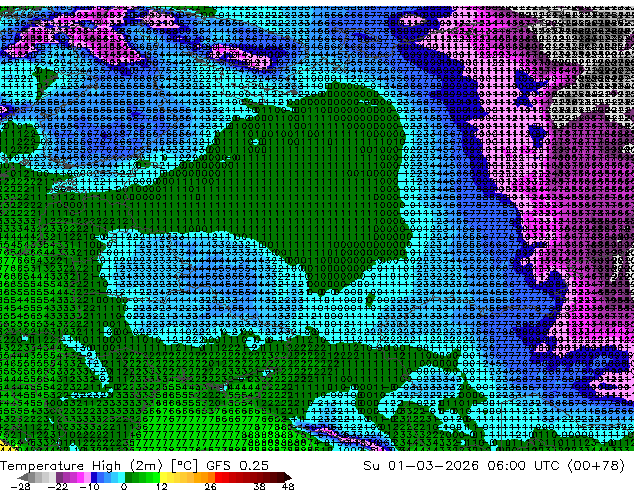Click the '(00+78)' forecast offset text
Screen dimensions: 634x490
596,466
